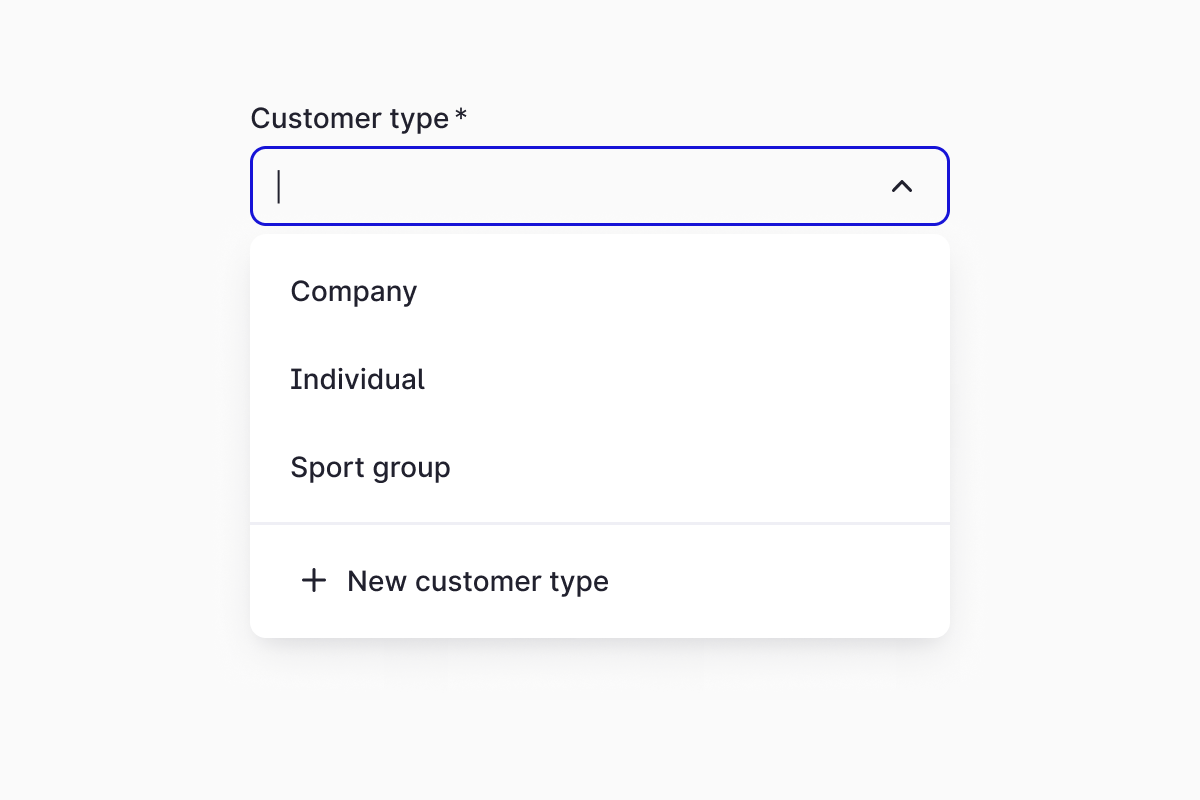Image resolution: width=1200 pixels, height=800 pixels.
Task: Choose Individual from the list
Action: click(357, 380)
